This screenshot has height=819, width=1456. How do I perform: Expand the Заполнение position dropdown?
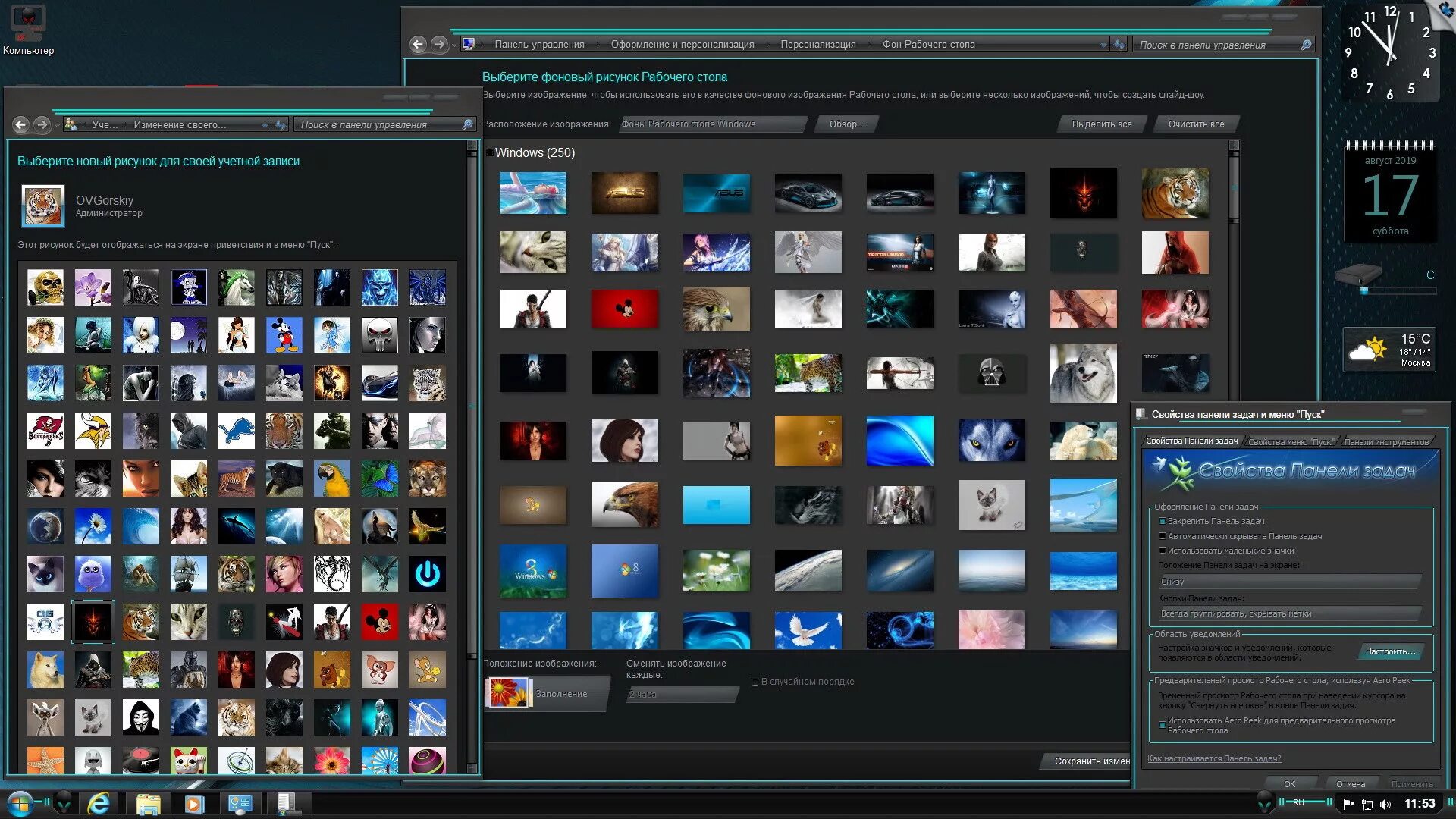(x=561, y=694)
